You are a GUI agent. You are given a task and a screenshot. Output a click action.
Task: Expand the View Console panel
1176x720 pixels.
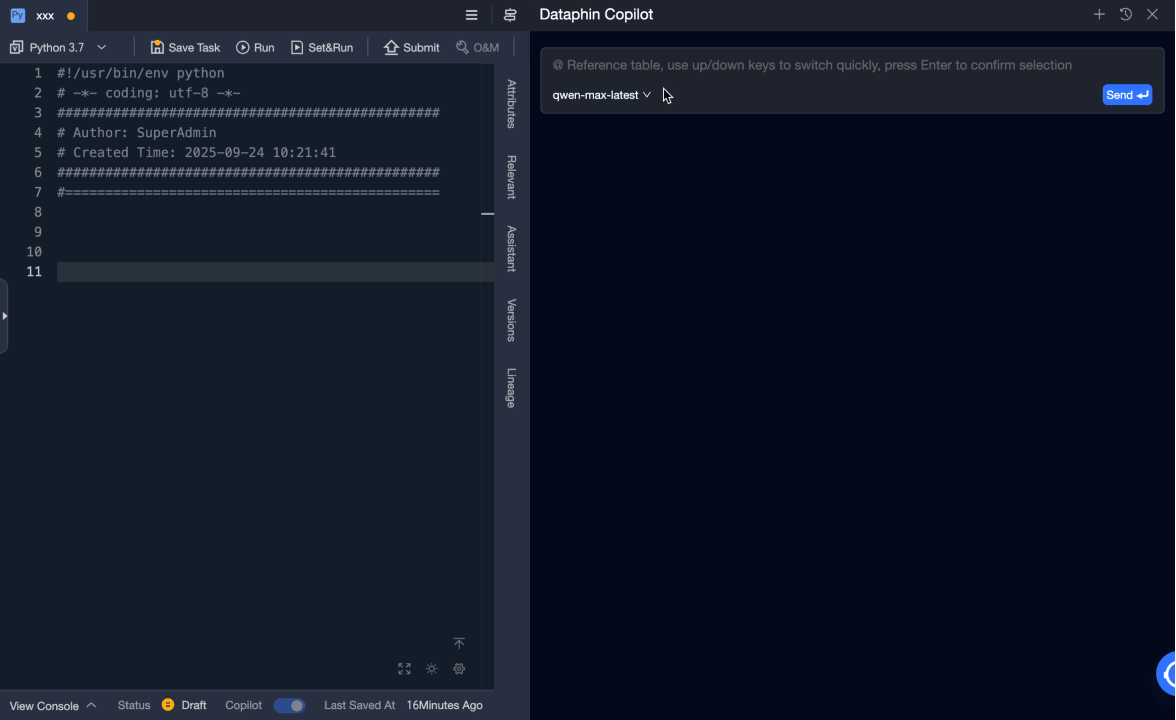coord(52,706)
